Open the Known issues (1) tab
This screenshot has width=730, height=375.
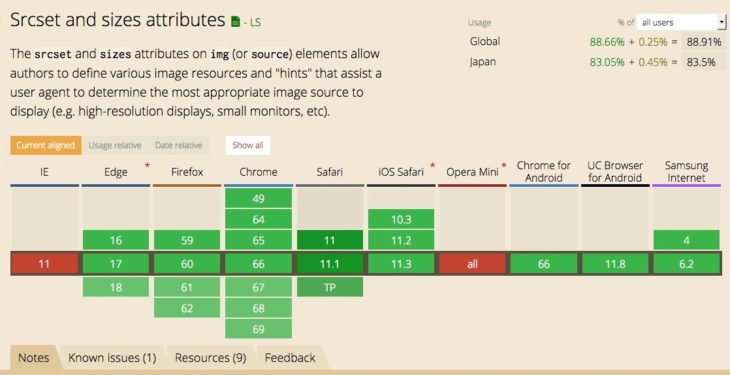[x=112, y=358]
